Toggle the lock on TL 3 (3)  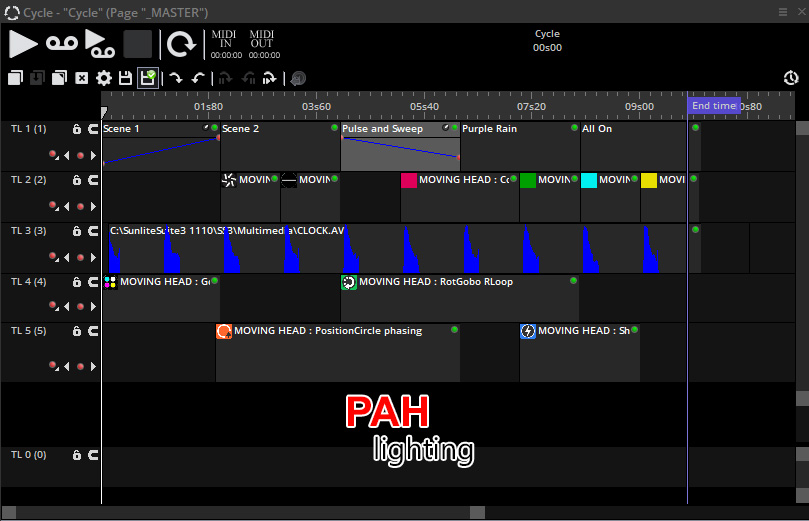pos(77,231)
